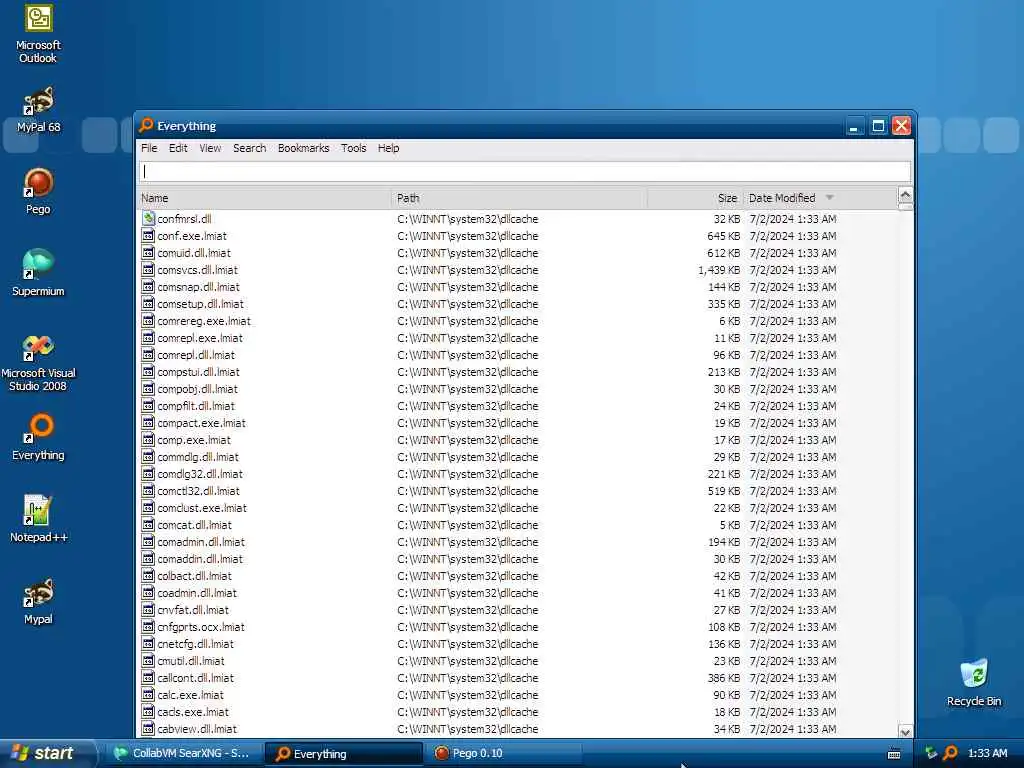Click the Everything tray icon
The width and height of the screenshot is (1024, 768).
tap(951, 753)
